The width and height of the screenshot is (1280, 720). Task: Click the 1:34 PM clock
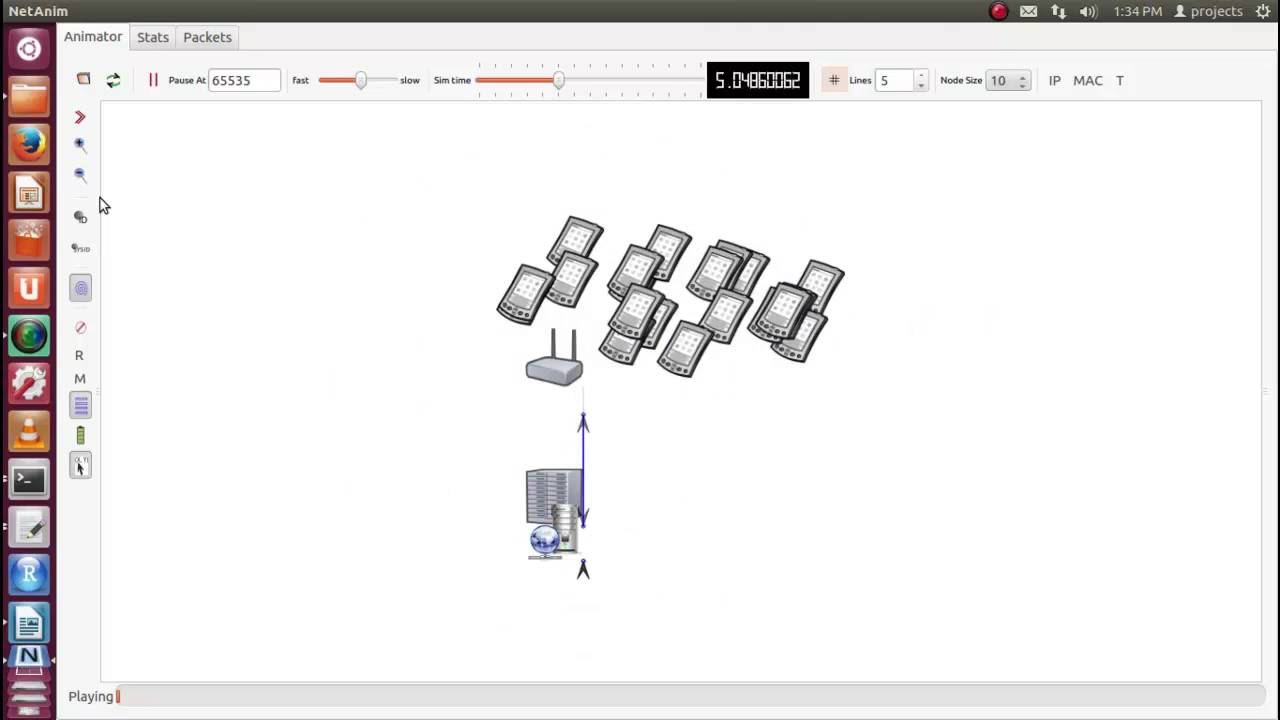[1138, 11]
